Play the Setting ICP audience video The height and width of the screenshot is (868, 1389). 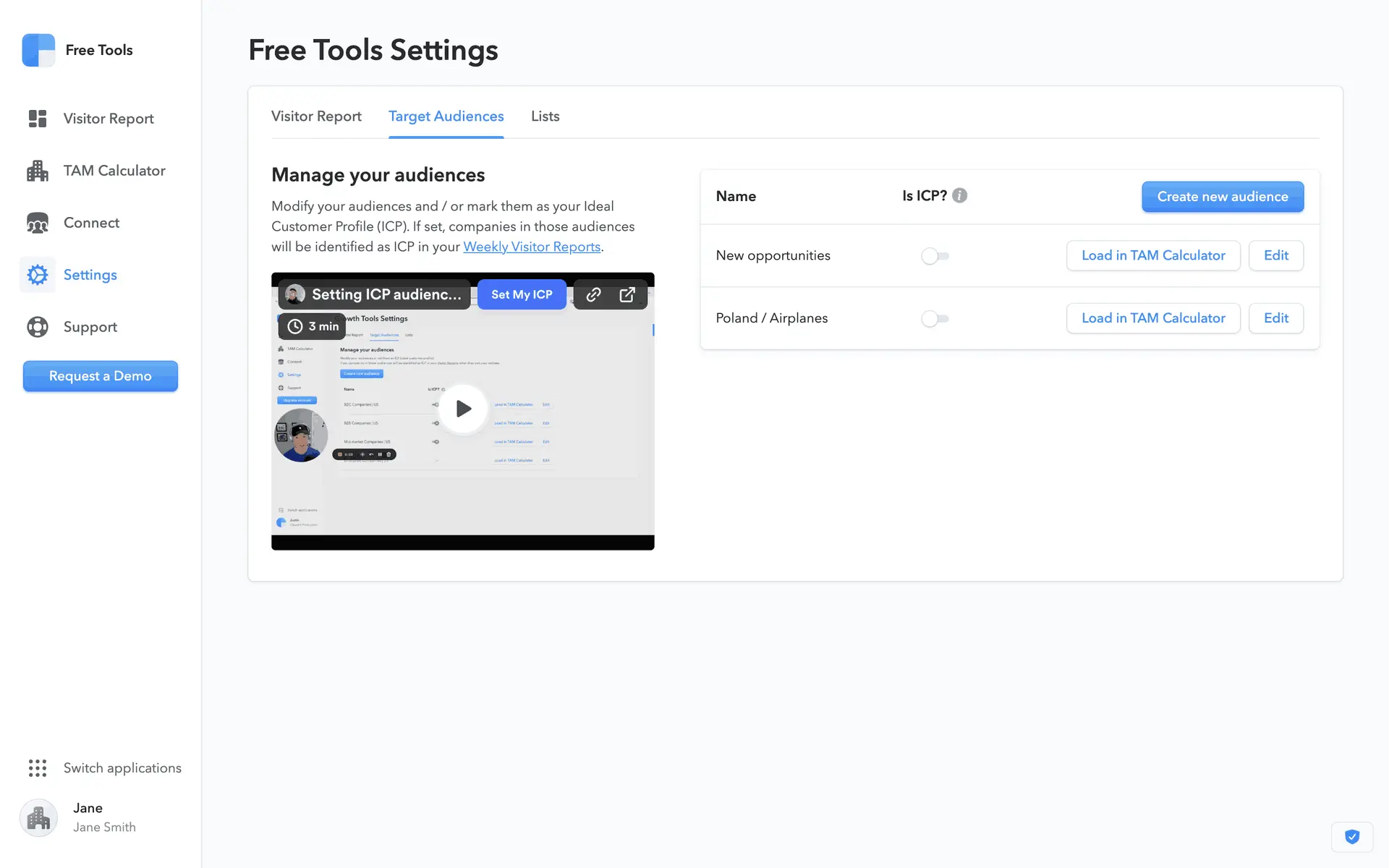coord(463,409)
